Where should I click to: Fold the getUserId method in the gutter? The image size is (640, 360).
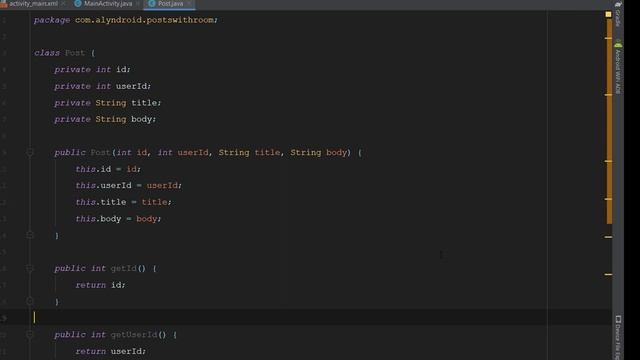point(30,335)
